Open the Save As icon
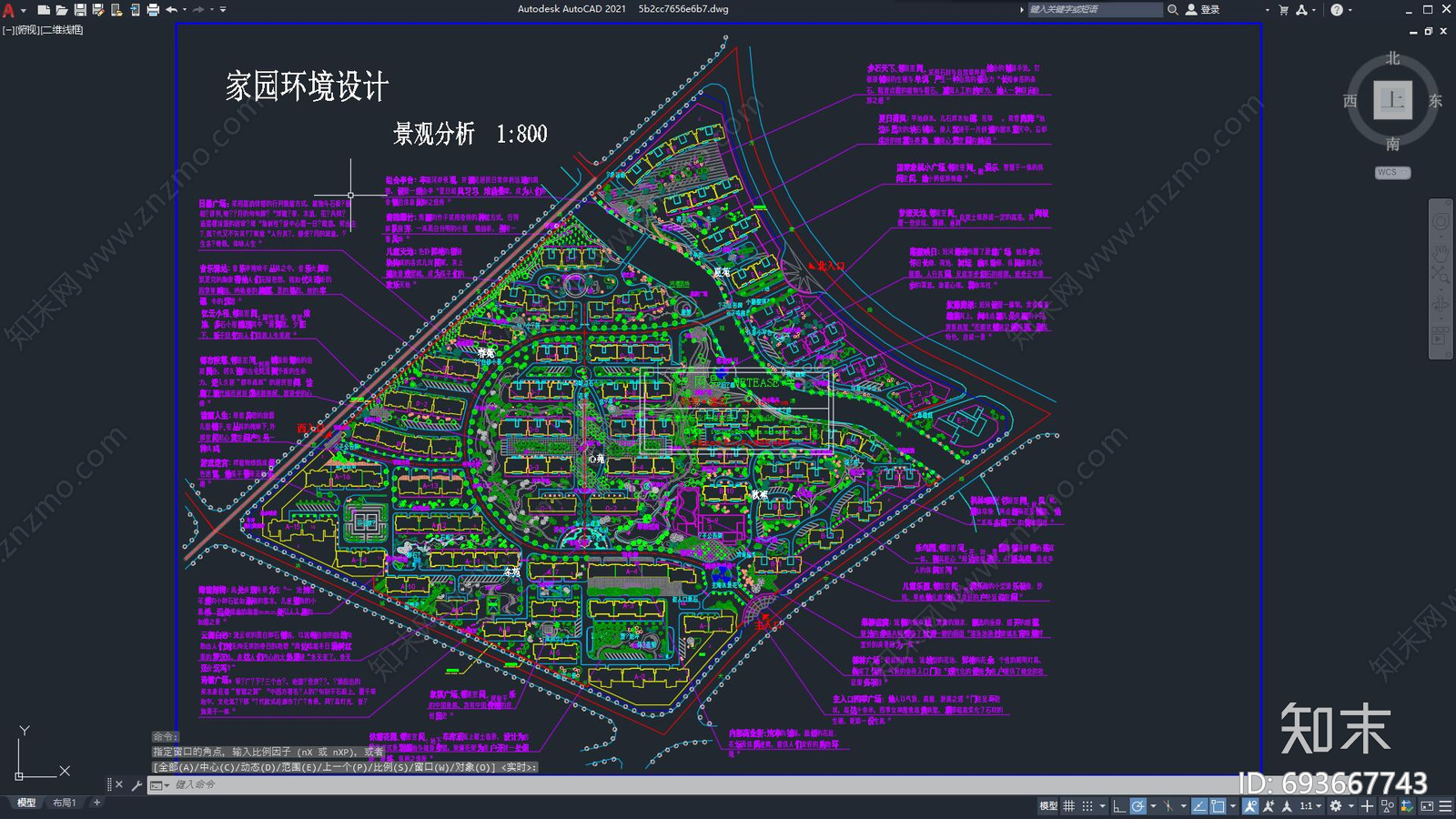Image resolution: width=1456 pixels, height=819 pixels. 98,8
